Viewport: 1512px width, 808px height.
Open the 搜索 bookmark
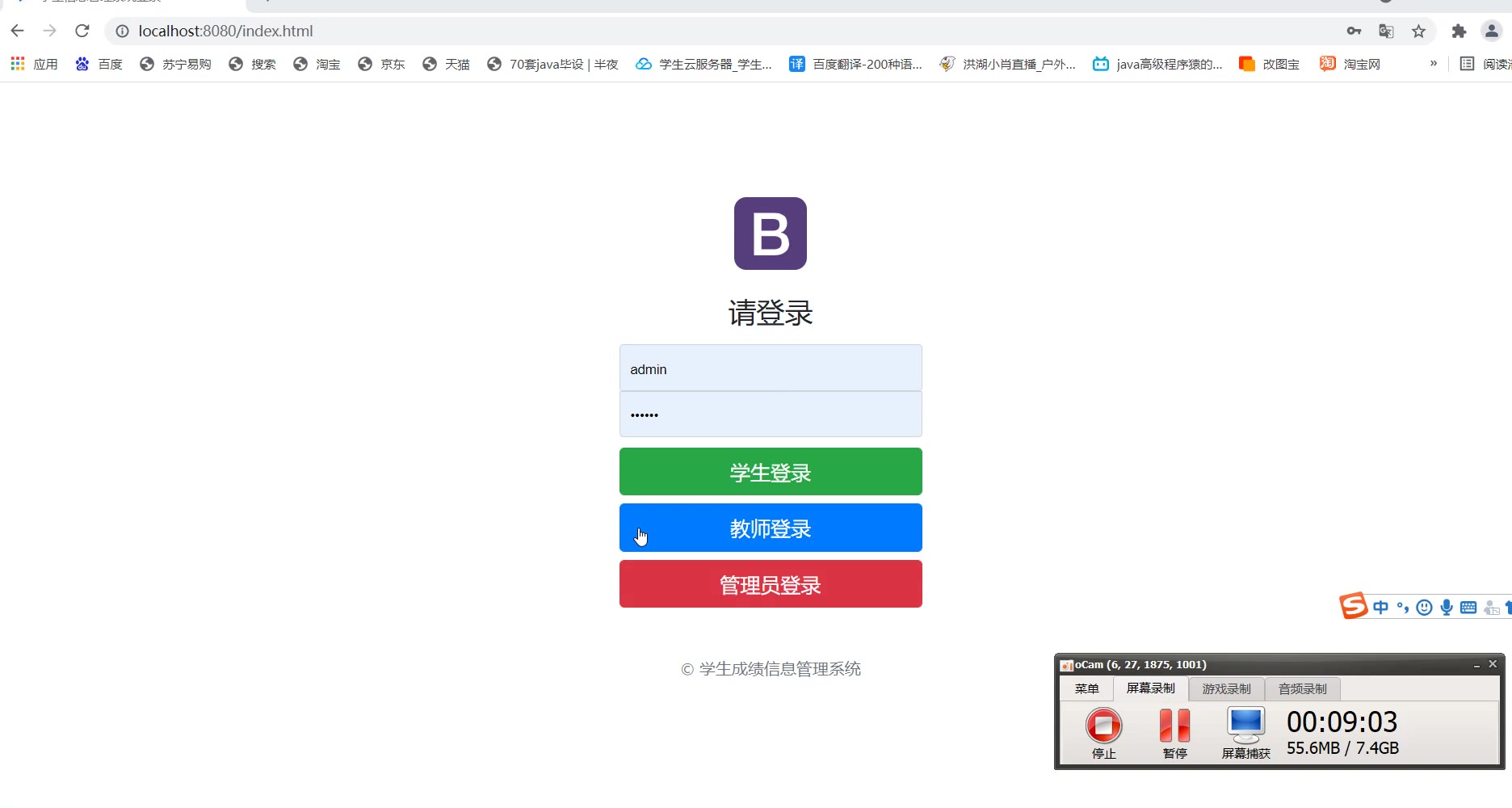(252, 64)
